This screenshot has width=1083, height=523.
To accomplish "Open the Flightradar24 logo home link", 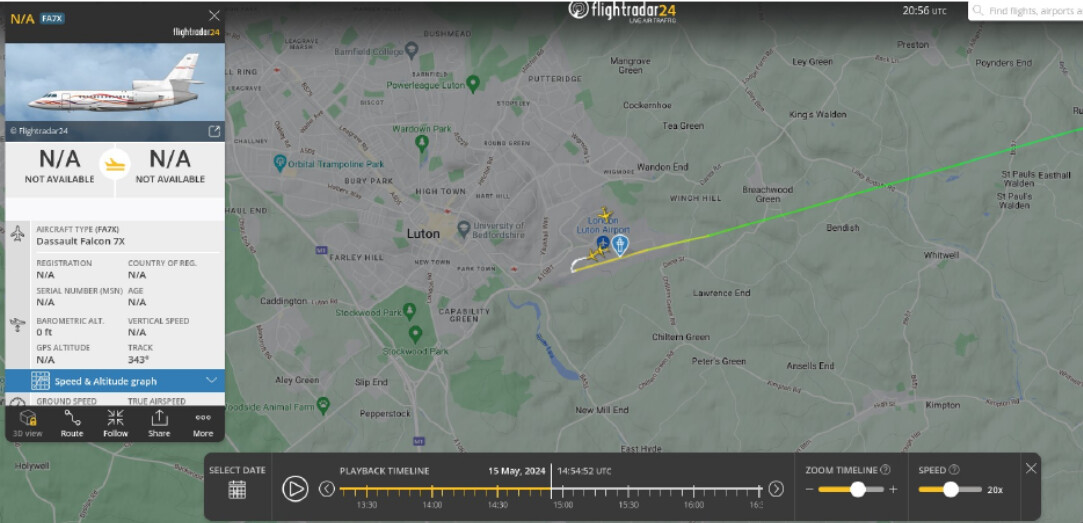I will pyautogui.click(x=622, y=10).
